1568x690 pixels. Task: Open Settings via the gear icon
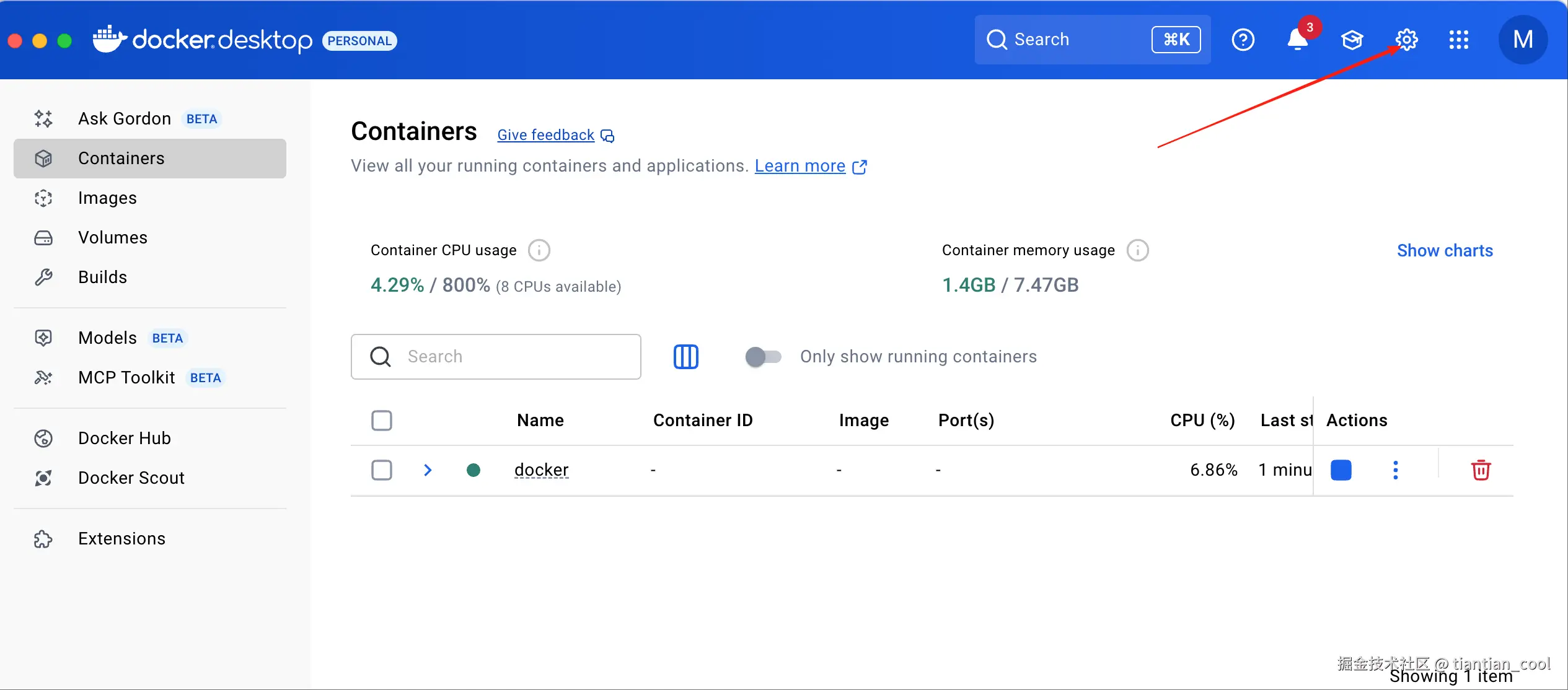(x=1406, y=40)
